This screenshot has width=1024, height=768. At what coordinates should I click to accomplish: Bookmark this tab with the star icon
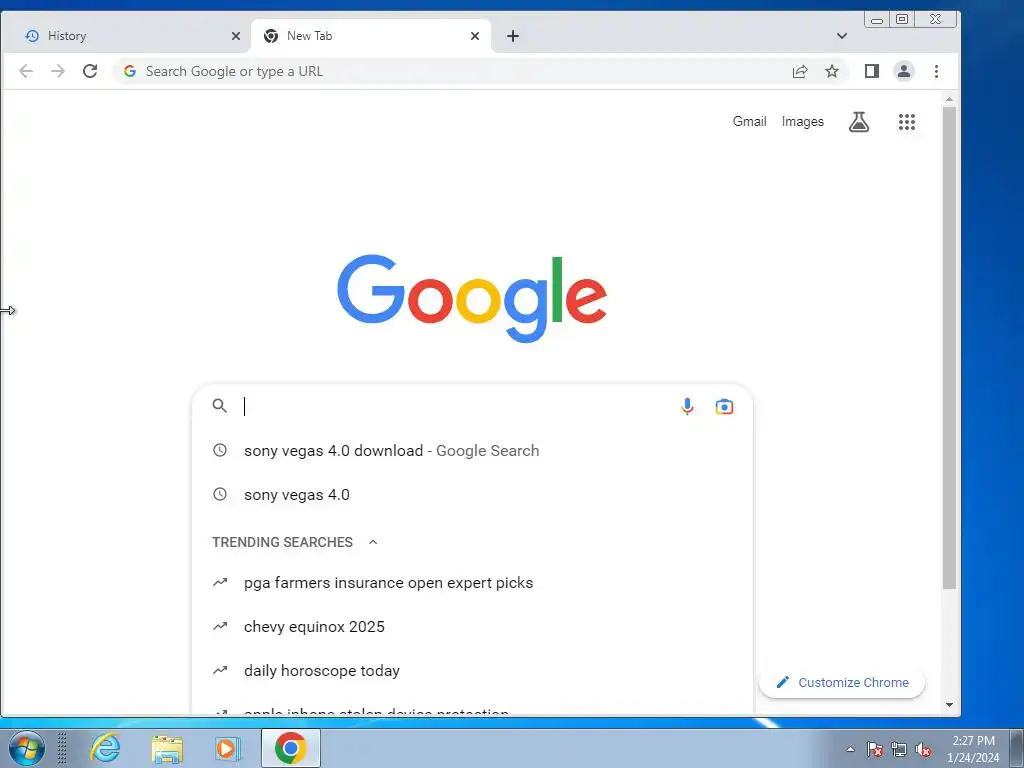[831, 71]
